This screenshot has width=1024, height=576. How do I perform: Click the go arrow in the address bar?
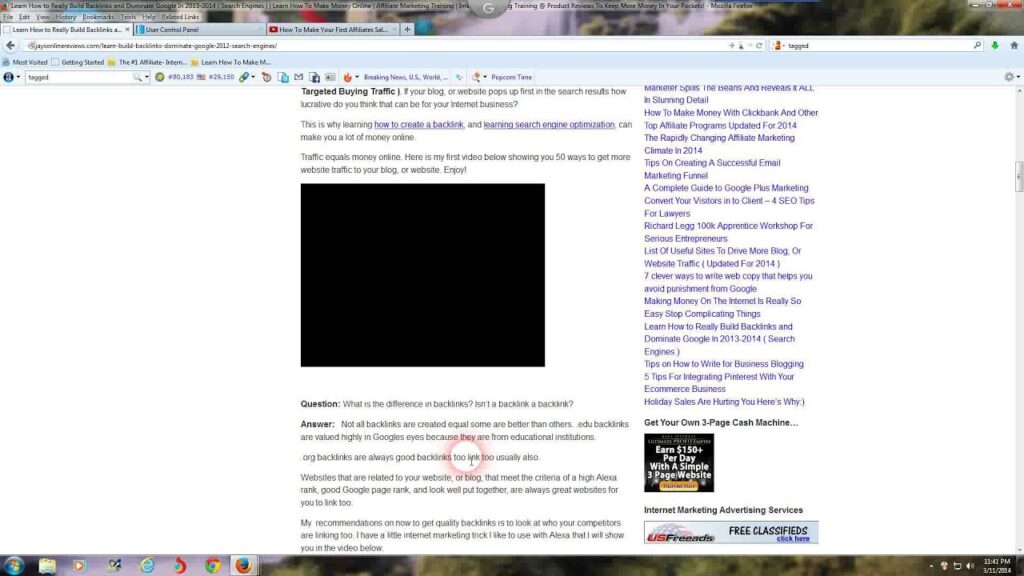pyautogui.click(x=731, y=46)
